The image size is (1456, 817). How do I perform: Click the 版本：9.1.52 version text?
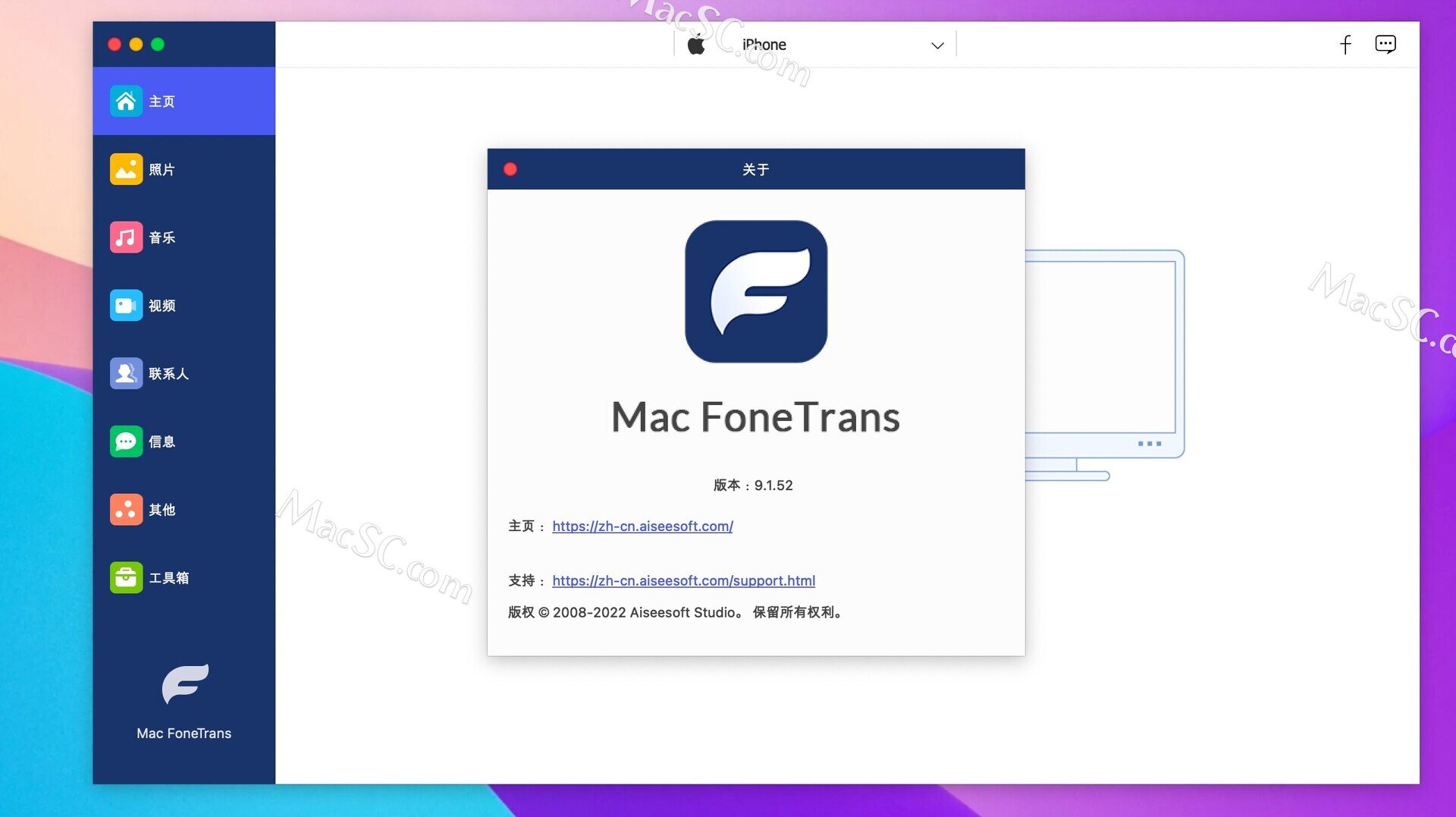tap(753, 485)
